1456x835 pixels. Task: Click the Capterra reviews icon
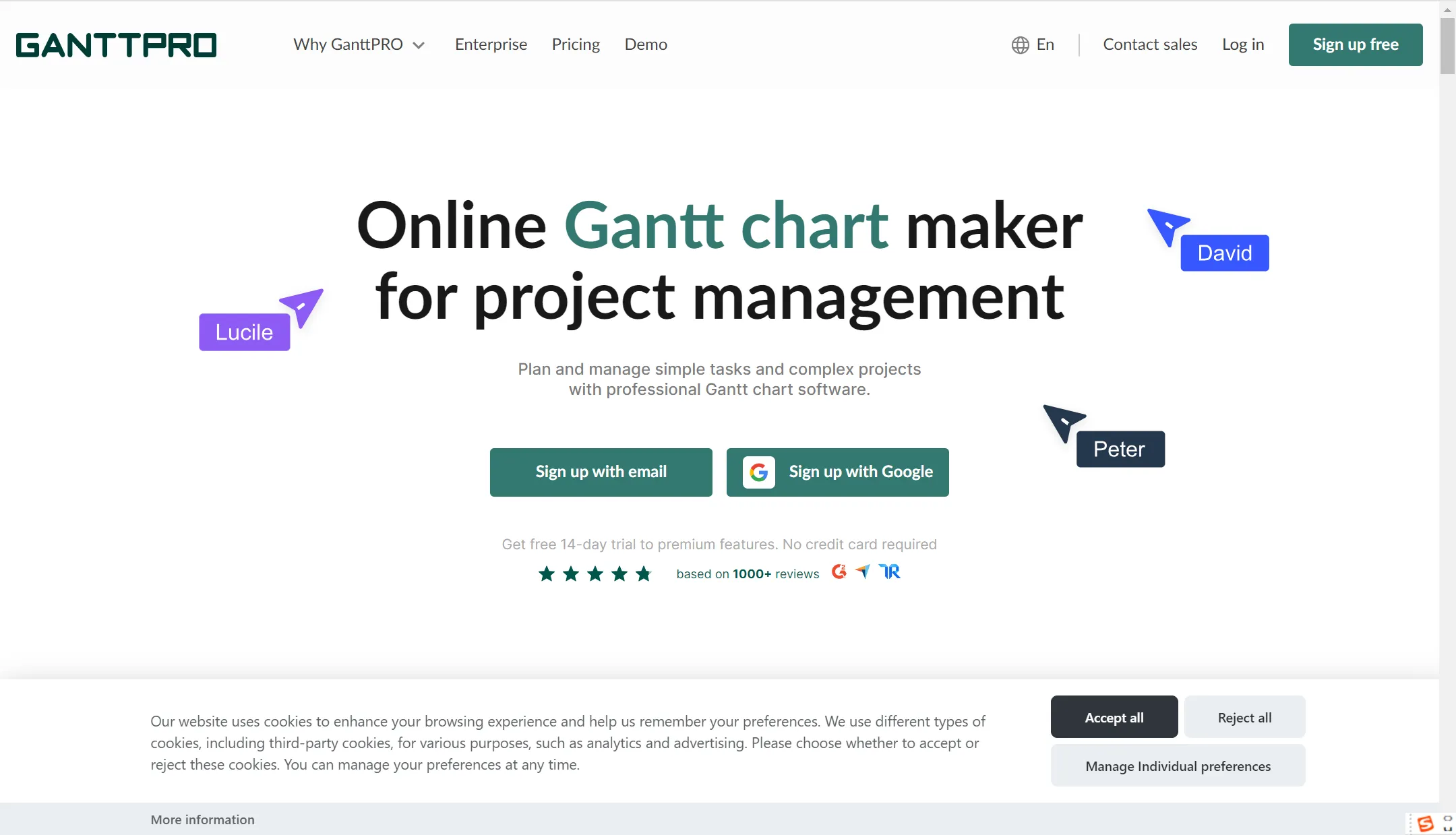click(863, 572)
